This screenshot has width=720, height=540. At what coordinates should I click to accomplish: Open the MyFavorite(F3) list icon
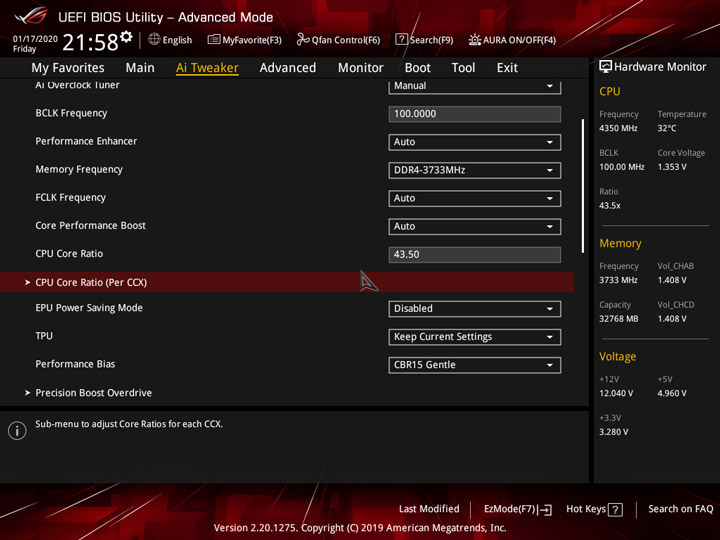click(x=214, y=39)
